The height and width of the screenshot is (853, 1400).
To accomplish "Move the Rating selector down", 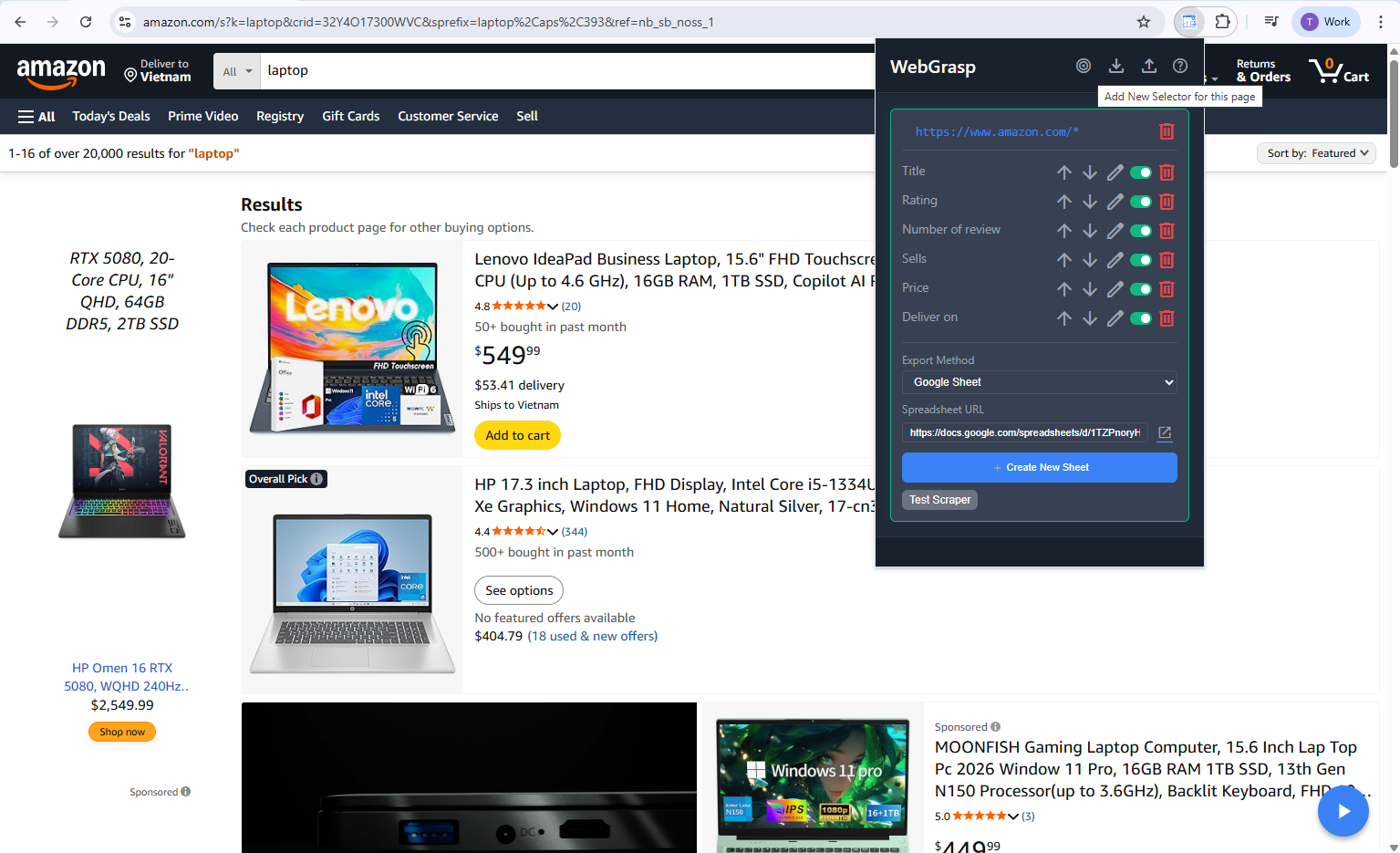I will tap(1090, 202).
